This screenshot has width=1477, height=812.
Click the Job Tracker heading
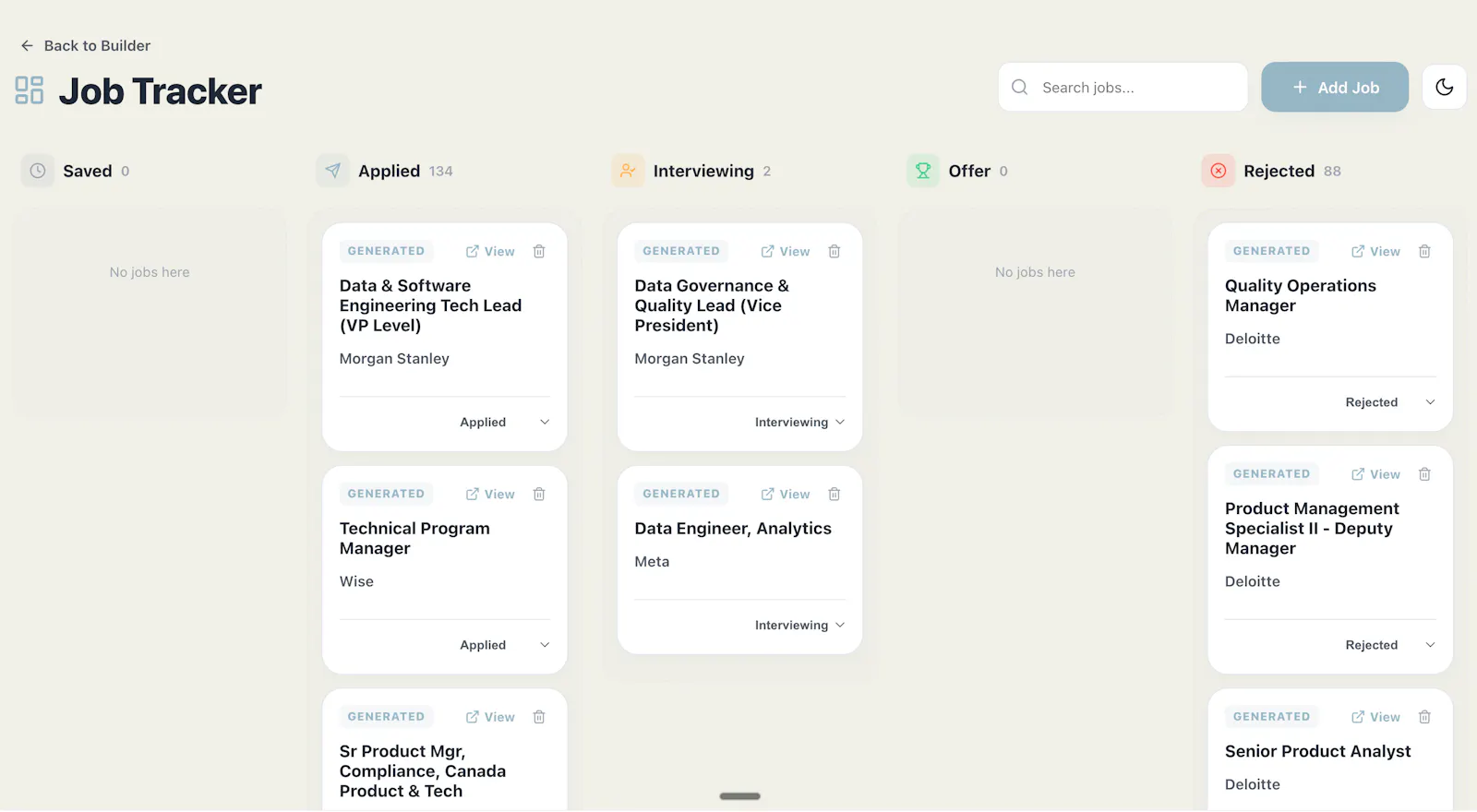pyautogui.click(x=161, y=90)
